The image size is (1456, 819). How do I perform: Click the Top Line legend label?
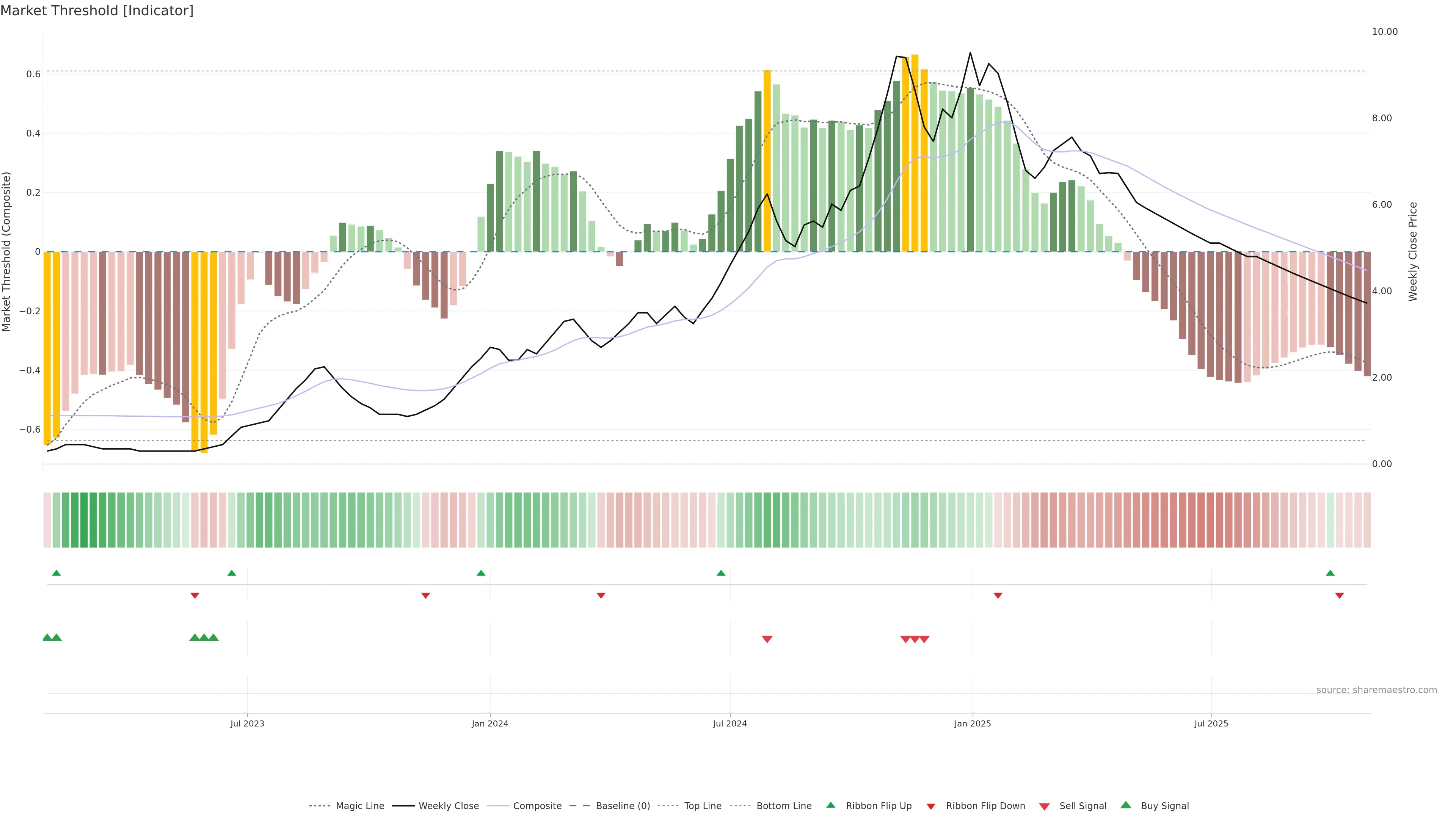click(703, 806)
